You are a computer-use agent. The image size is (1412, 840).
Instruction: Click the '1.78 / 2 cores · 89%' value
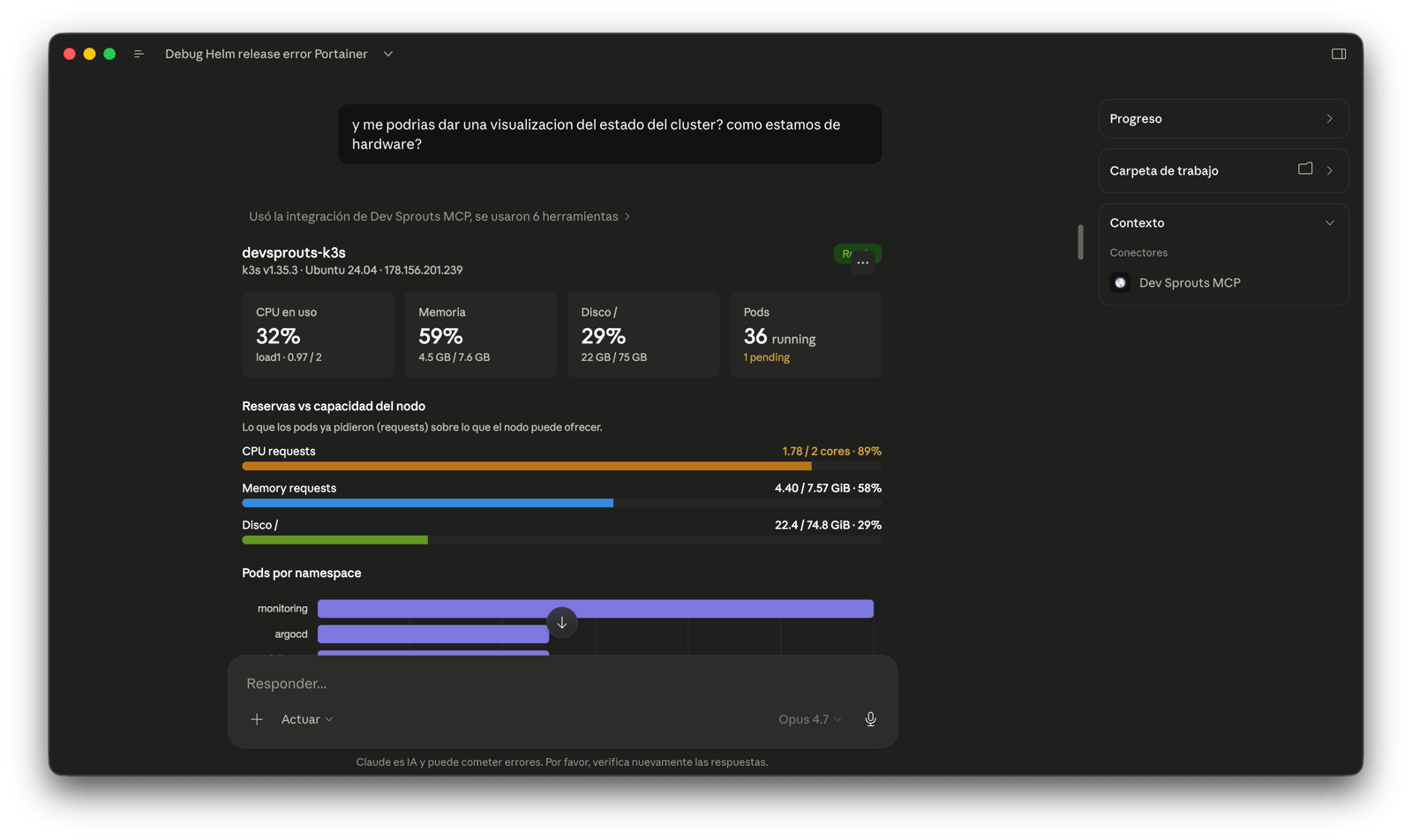tap(831, 451)
